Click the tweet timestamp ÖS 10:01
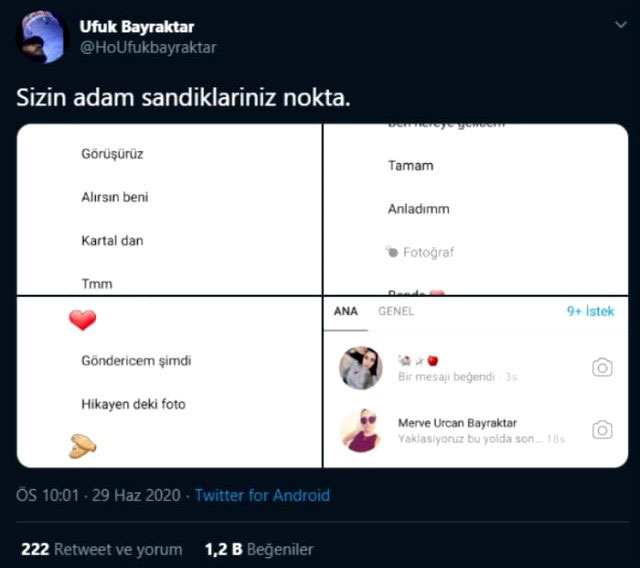The image size is (640, 568). point(50,495)
